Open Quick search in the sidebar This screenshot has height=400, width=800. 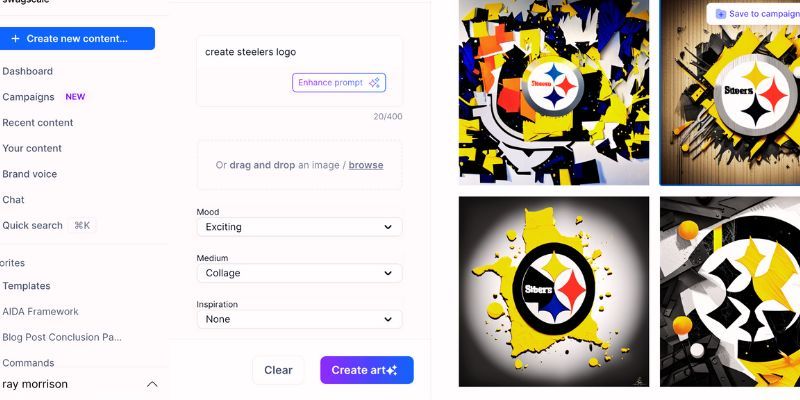(x=33, y=226)
